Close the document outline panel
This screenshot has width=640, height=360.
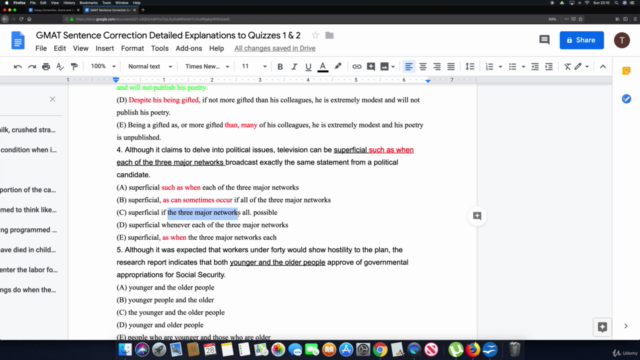click(x=52, y=99)
